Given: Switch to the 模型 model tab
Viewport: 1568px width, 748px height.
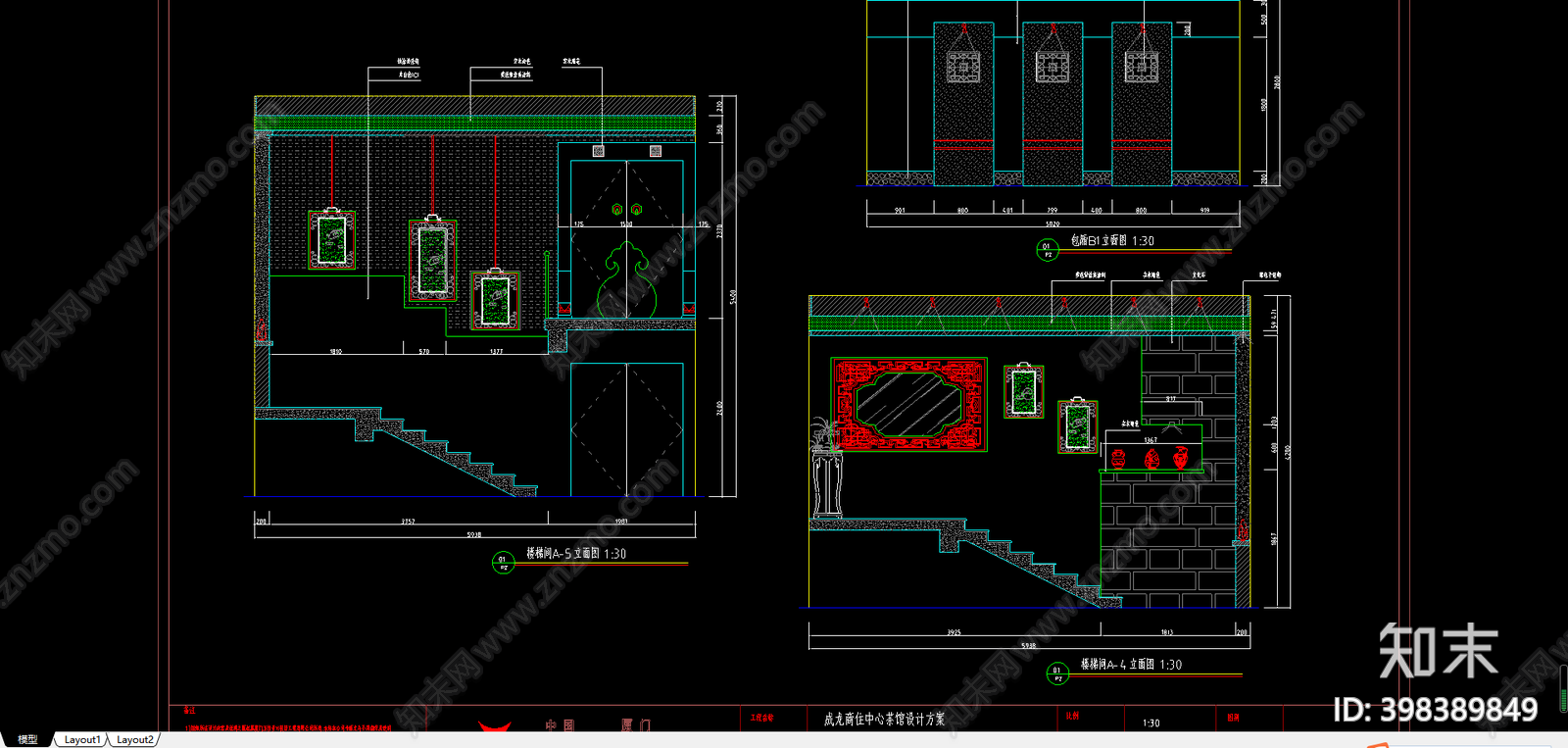Looking at the screenshot, I should (27, 739).
